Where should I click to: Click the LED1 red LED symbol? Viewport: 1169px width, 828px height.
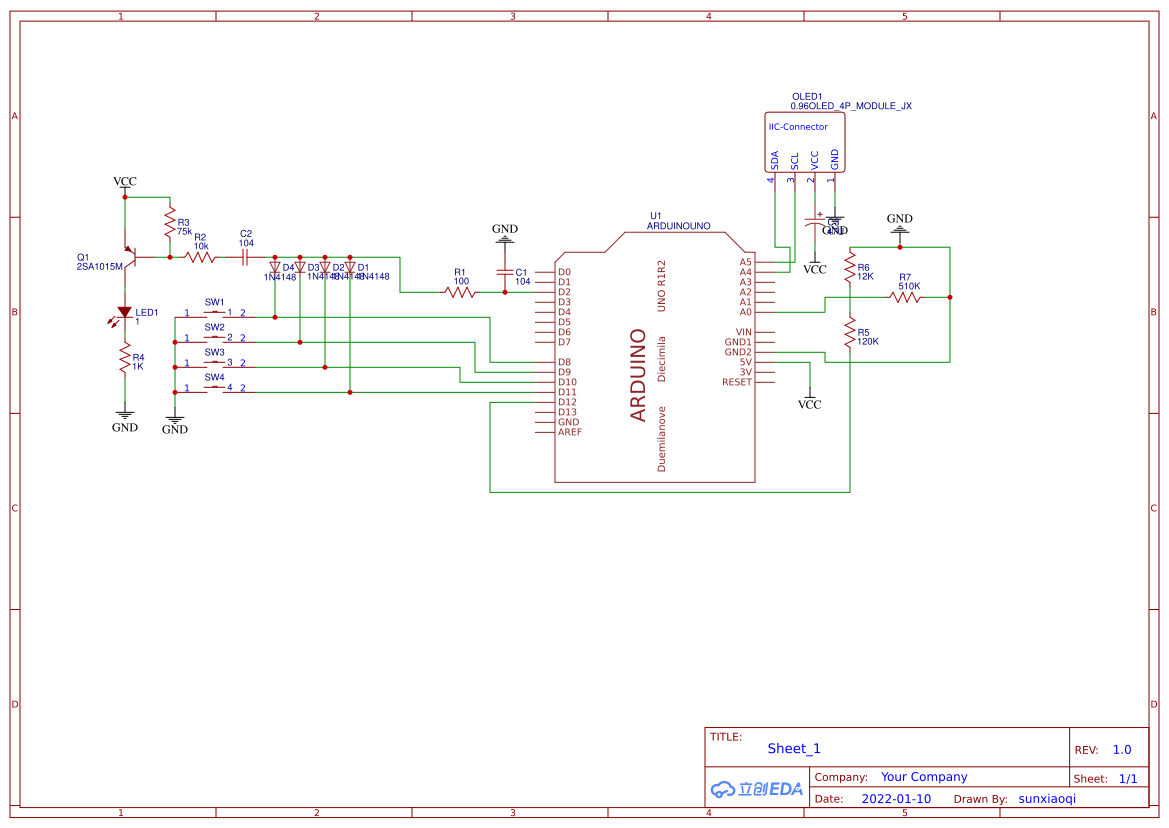[x=123, y=315]
